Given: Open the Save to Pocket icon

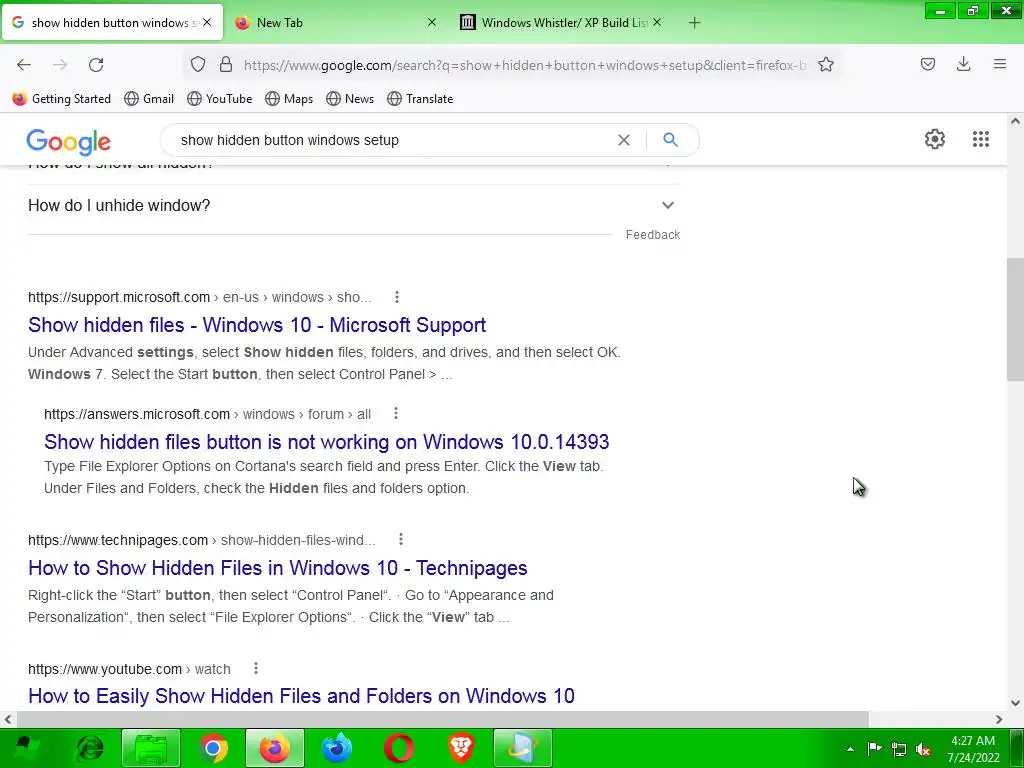Looking at the screenshot, I should click(928, 64).
